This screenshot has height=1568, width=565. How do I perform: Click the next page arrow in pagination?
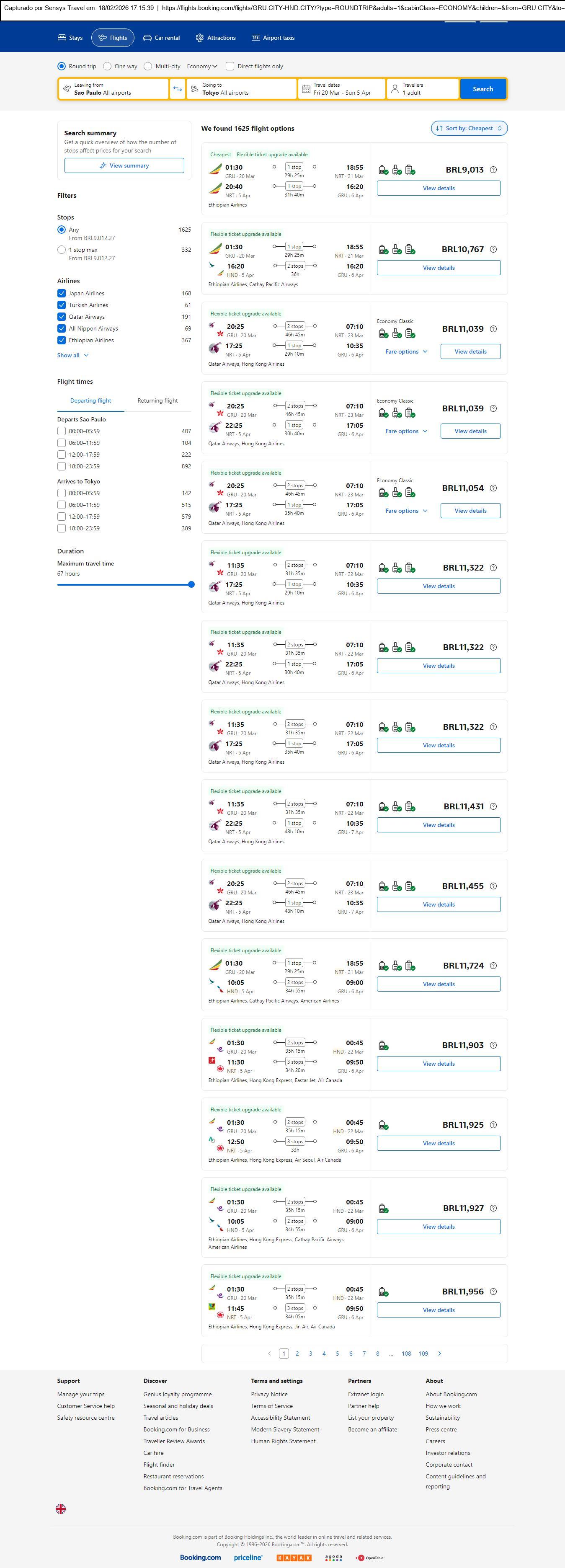440,1353
